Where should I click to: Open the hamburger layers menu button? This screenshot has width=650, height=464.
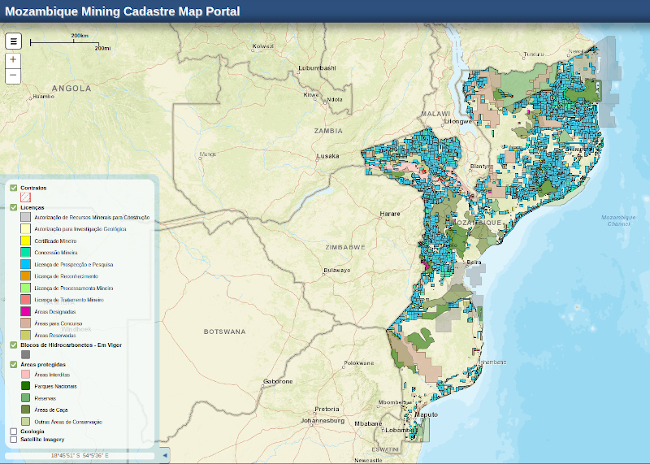(14, 41)
